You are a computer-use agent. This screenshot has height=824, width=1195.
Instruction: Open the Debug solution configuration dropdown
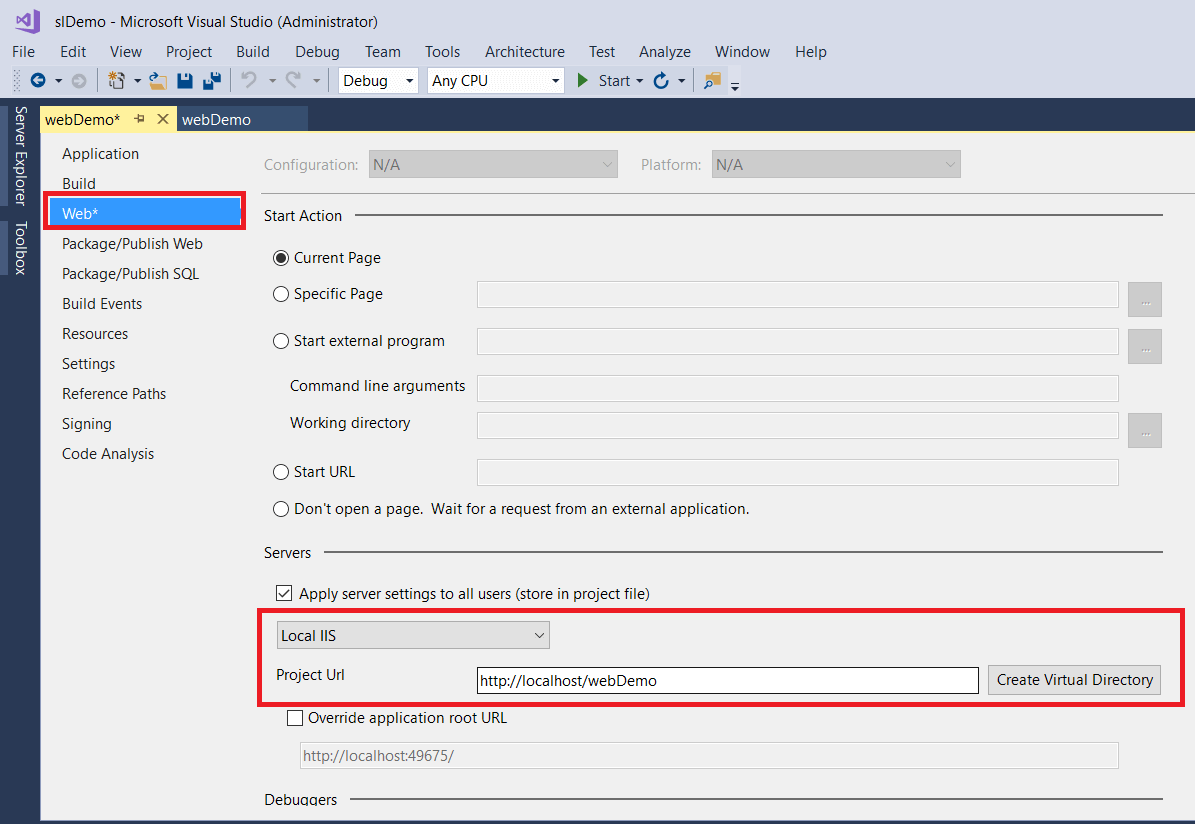[x=378, y=80]
